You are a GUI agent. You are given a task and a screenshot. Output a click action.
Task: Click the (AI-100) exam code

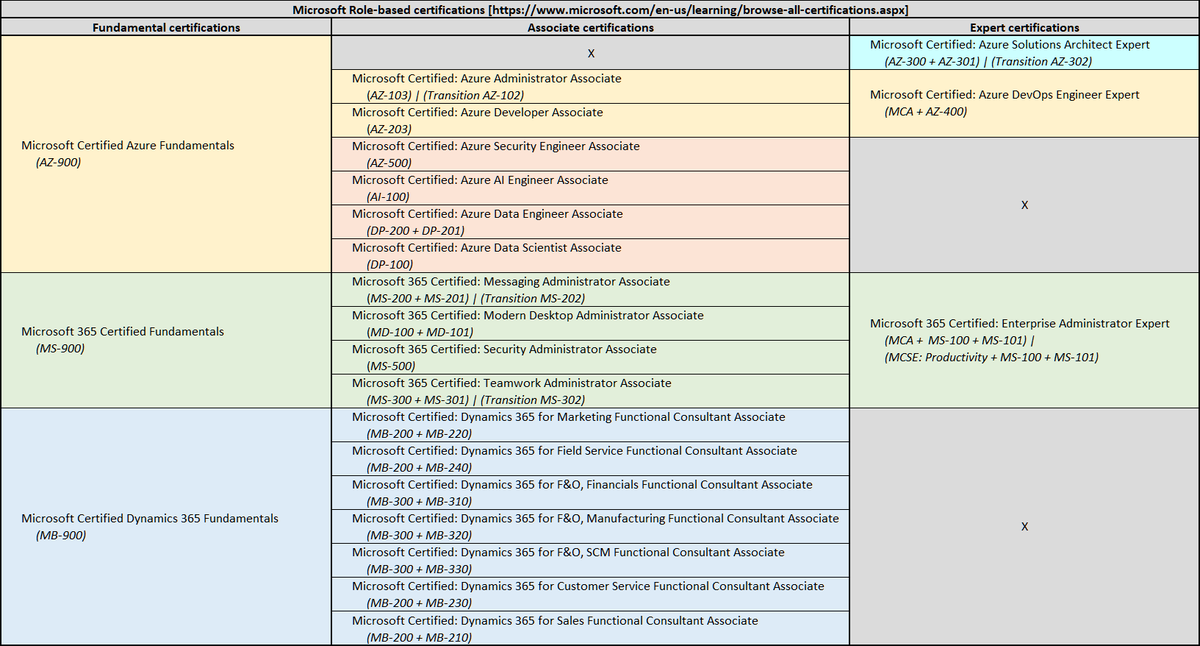point(387,197)
